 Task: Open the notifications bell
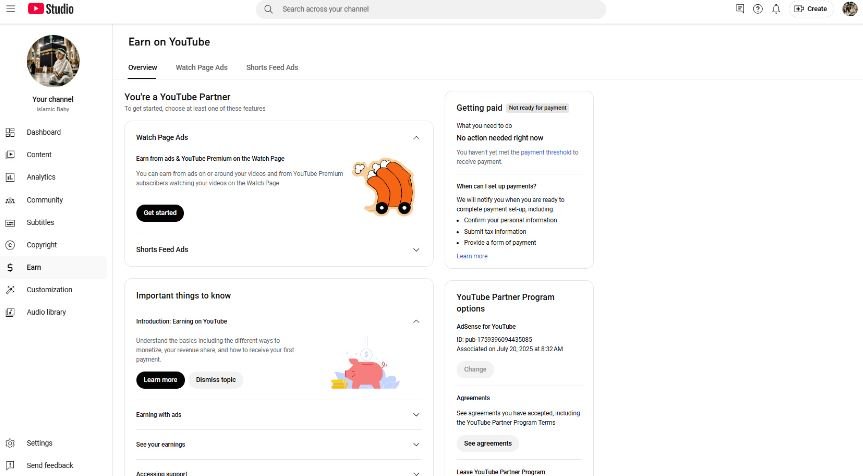[776, 9]
